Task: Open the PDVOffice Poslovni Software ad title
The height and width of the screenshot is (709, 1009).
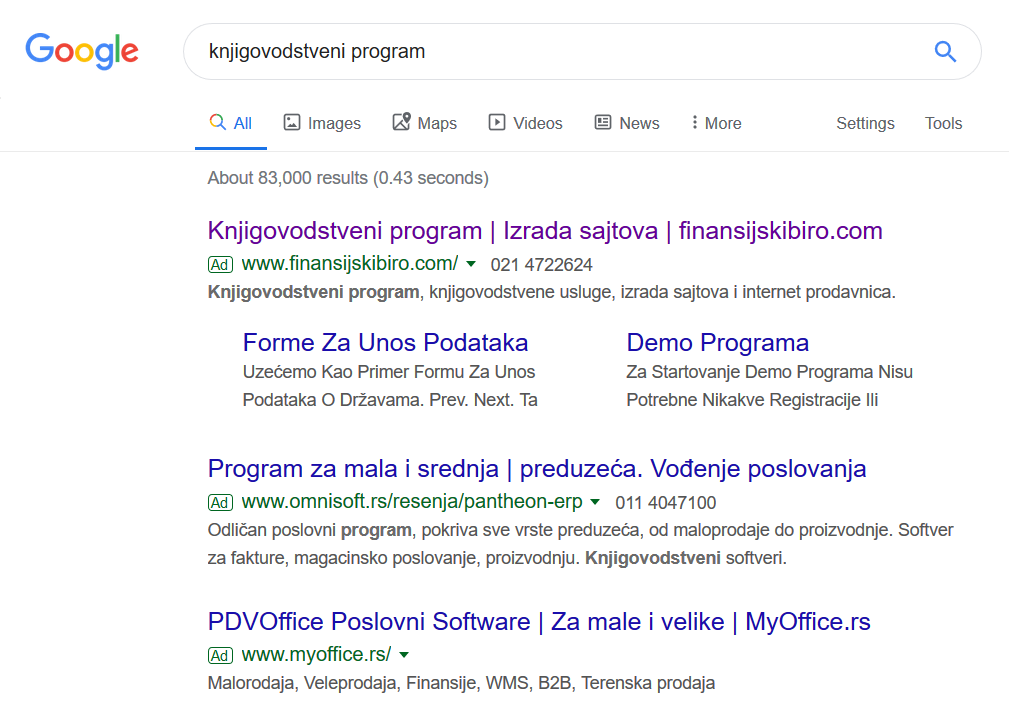Action: coord(539,622)
